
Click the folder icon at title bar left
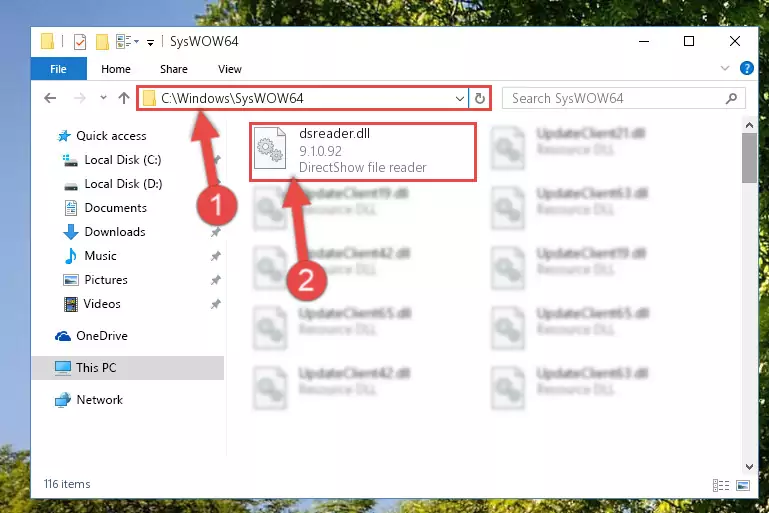pyautogui.click(x=47, y=42)
